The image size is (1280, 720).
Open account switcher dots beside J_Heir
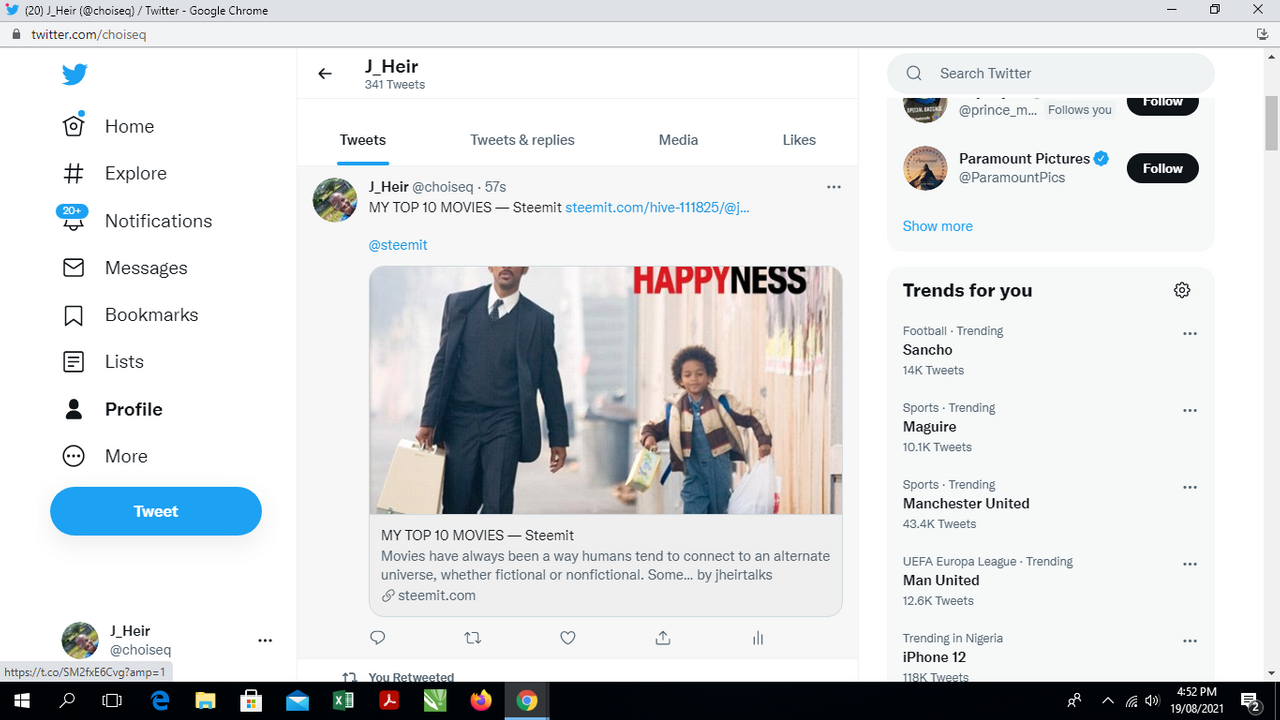pyautogui.click(x=265, y=640)
